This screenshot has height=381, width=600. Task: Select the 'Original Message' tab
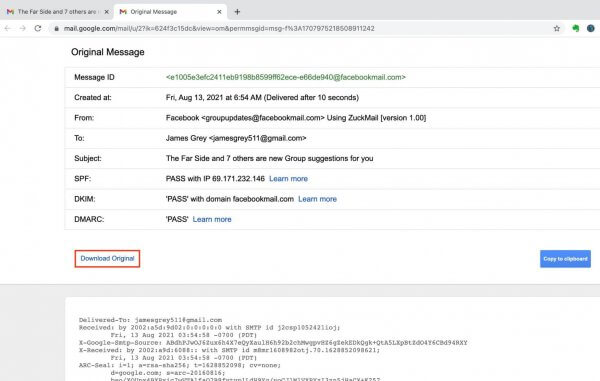tap(171, 12)
